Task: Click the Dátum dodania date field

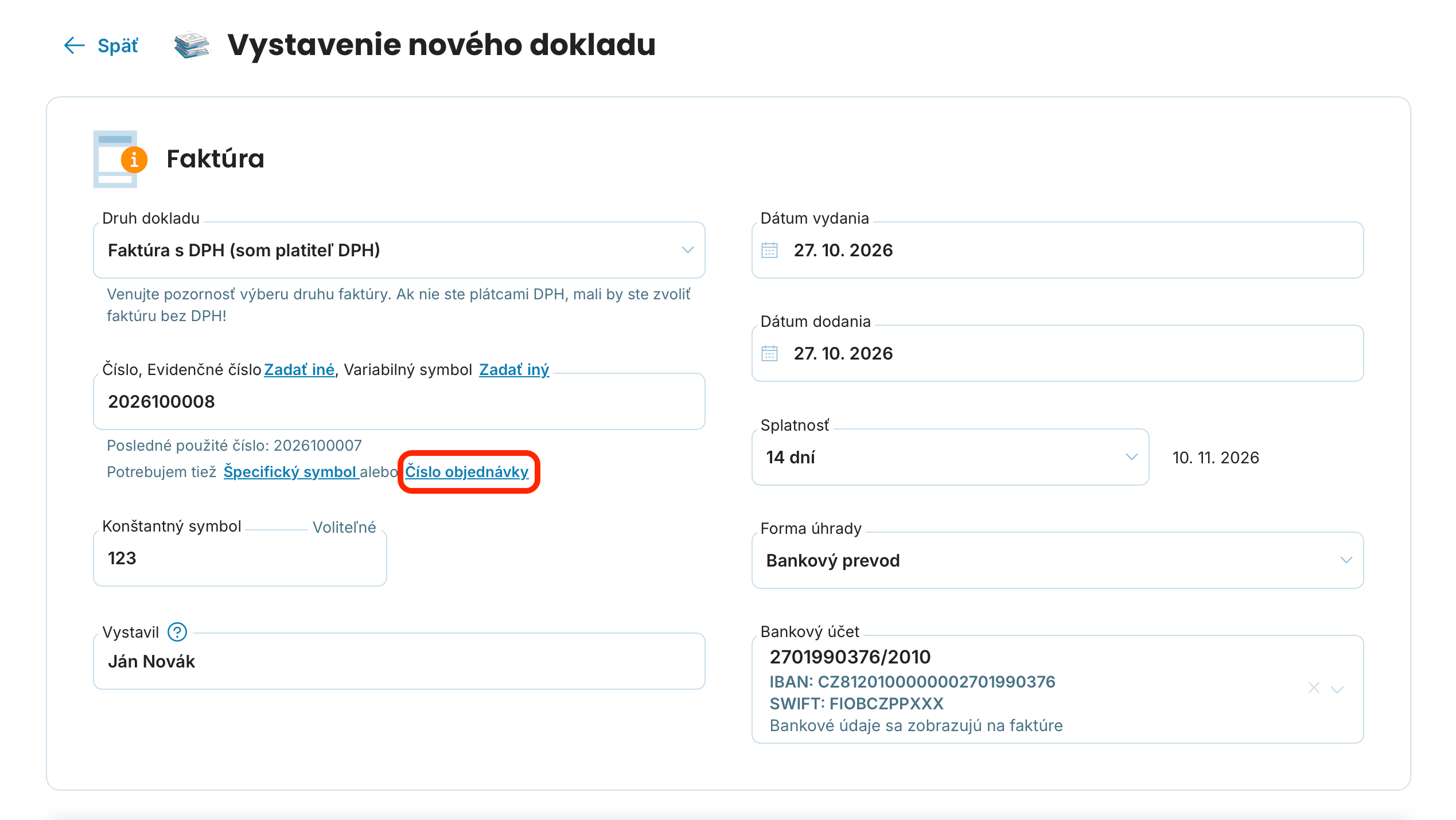Action: pyautogui.click(x=1057, y=353)
